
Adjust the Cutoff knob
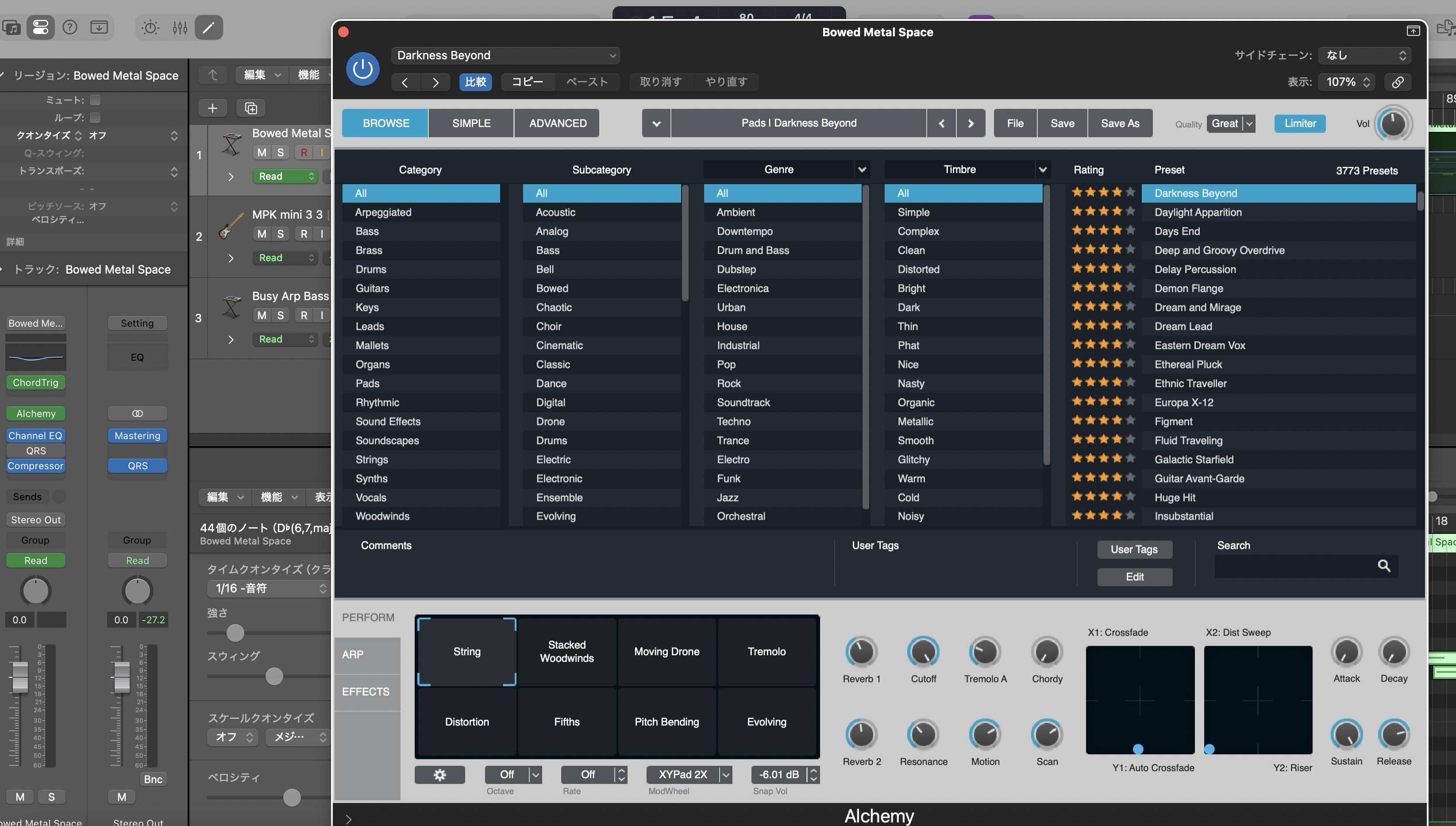[x=923, y=652]
